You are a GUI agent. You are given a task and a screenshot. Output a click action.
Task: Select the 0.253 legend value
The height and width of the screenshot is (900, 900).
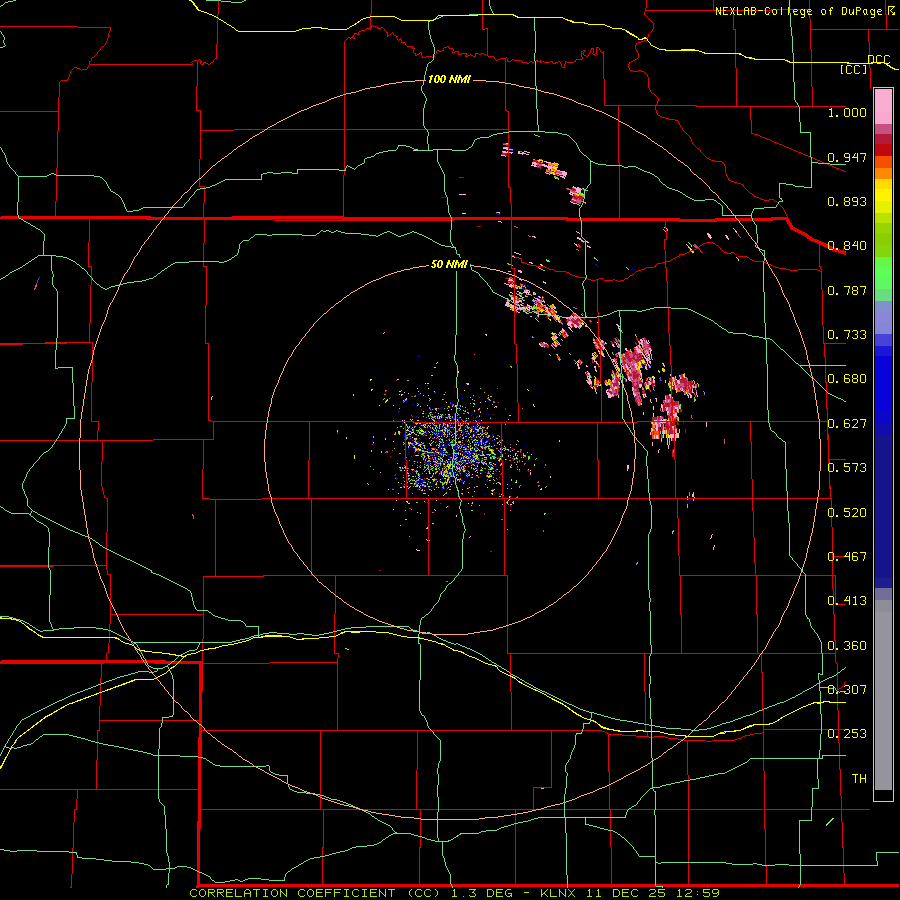coord(847,734)
